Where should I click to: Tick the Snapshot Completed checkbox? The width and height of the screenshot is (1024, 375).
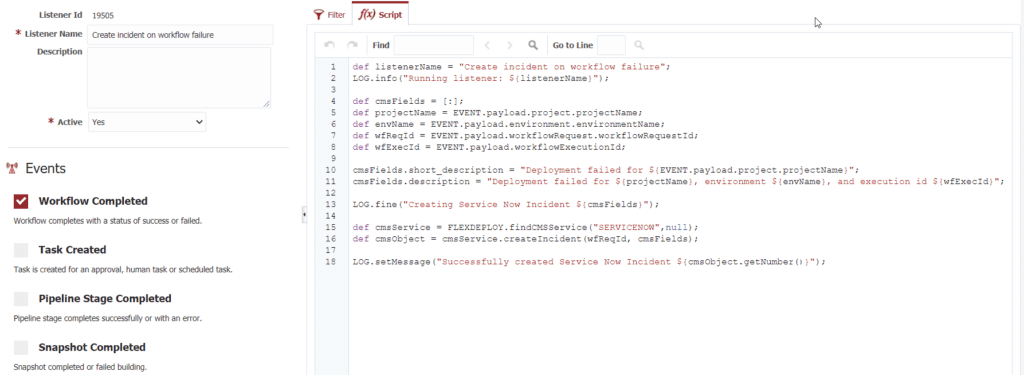pyautogui.click(x=21, y=347)
